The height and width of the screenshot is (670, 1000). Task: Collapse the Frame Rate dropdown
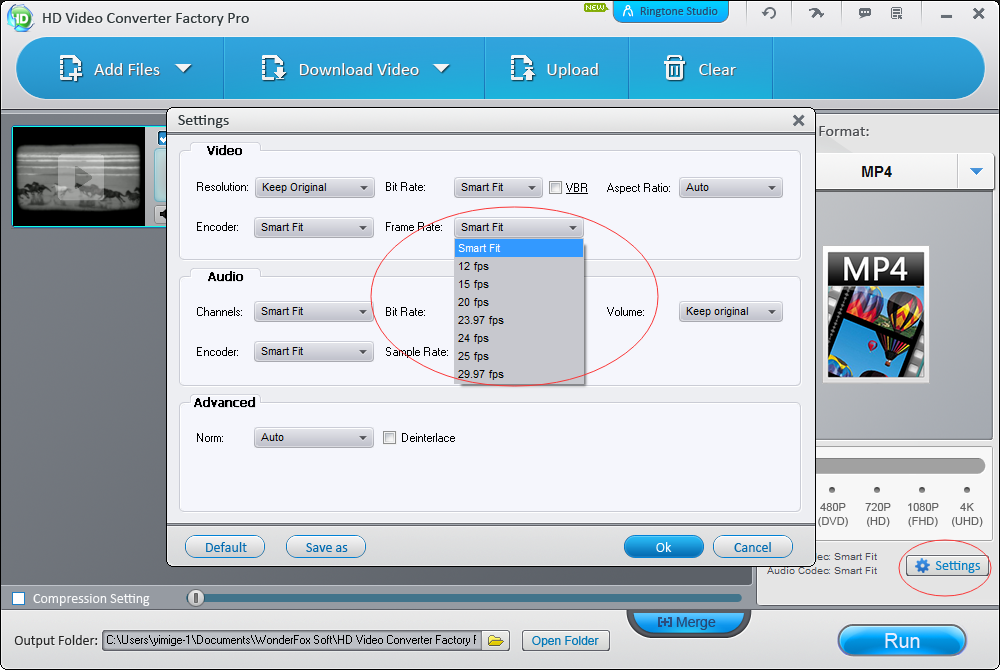tap(518, 228)
